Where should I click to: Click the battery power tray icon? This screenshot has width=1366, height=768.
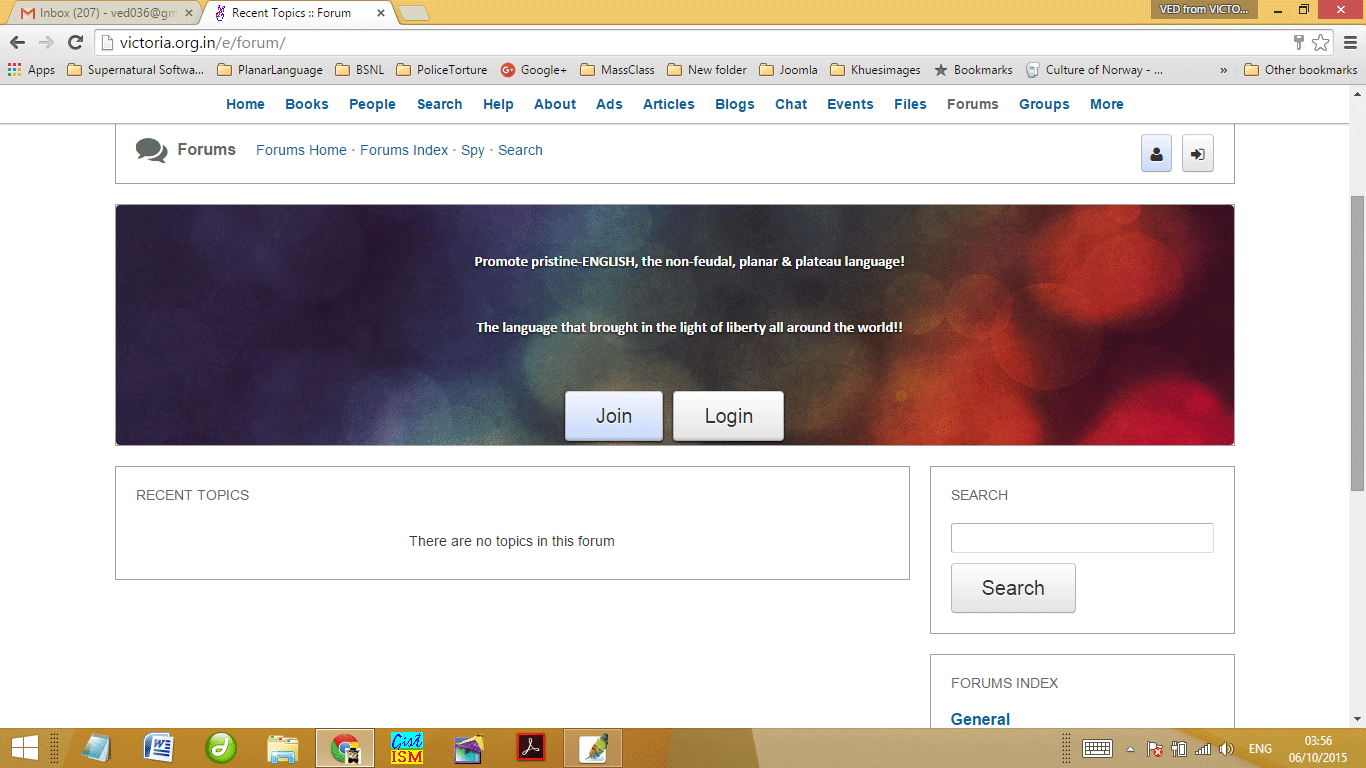coord(1178,748)
